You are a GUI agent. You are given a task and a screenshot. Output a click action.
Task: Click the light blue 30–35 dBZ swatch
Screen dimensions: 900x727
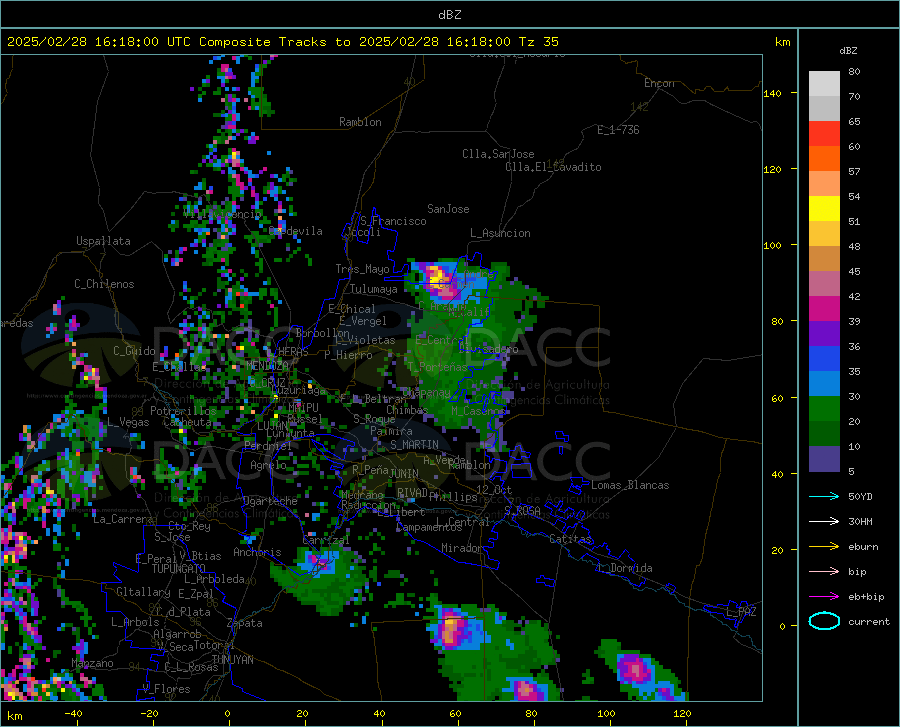coord(824,384)
